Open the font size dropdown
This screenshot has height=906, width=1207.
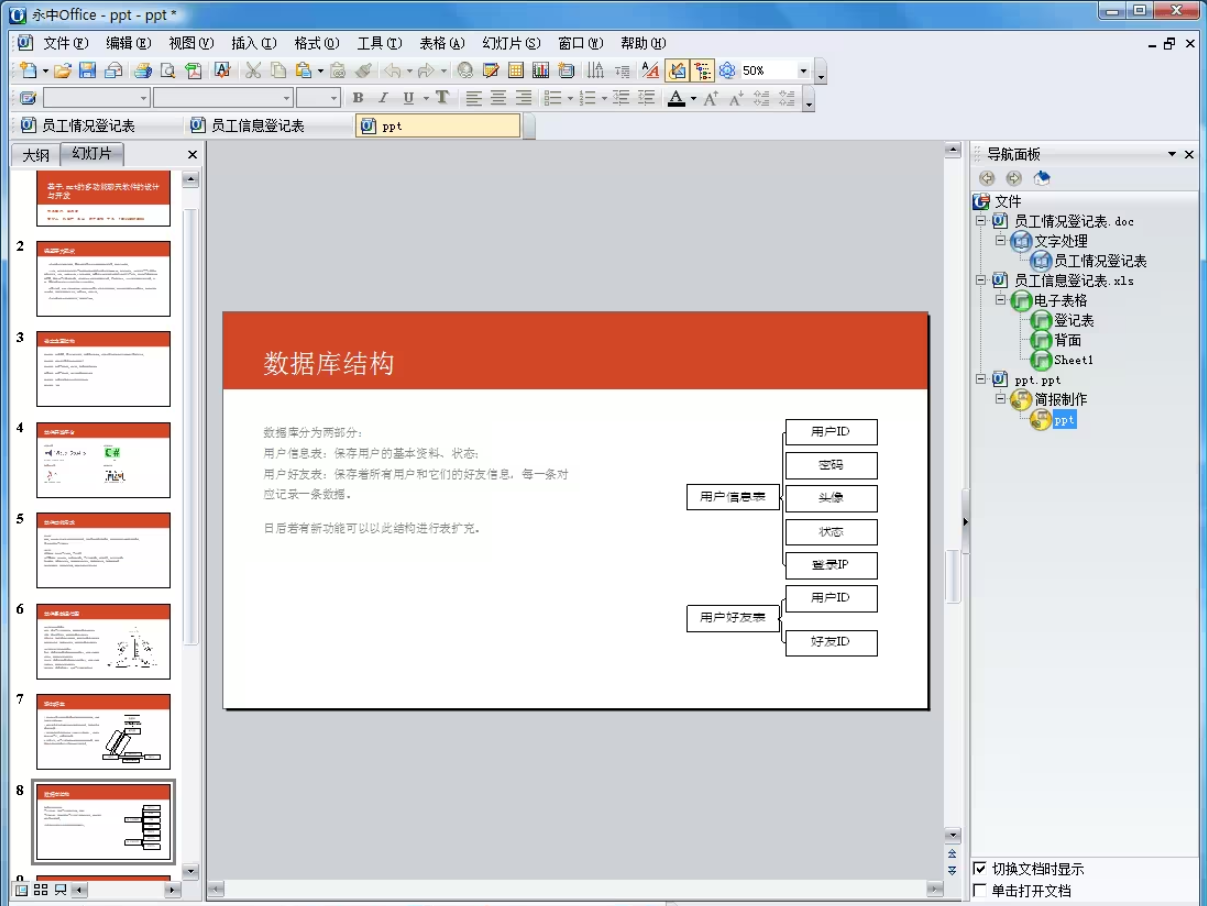coord(334,98)
